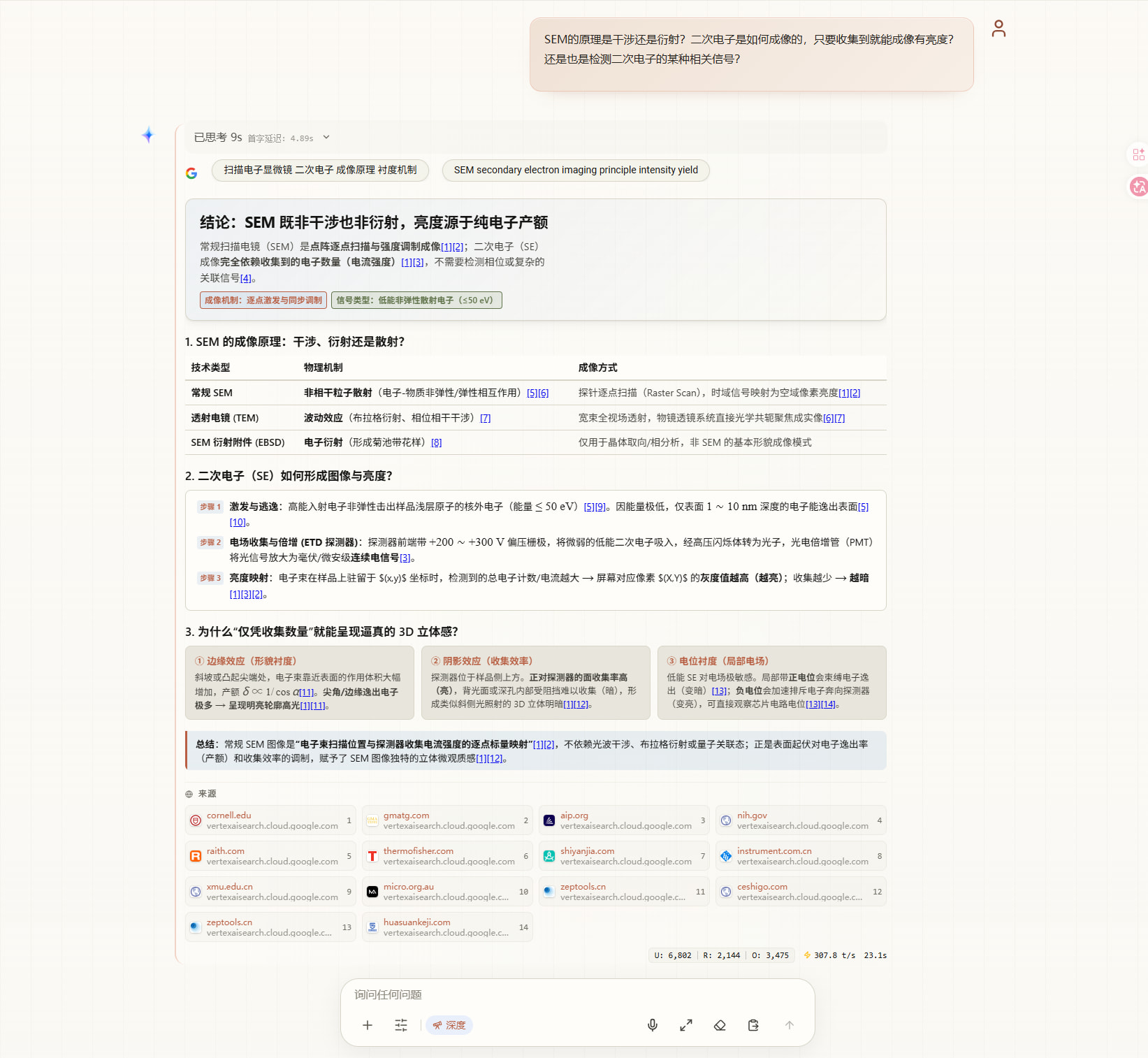Click the ① 边缘效应（形貌衬度）card title
The width and height of the screenshot is (1148, 1058).
click(x=246, y=661)
